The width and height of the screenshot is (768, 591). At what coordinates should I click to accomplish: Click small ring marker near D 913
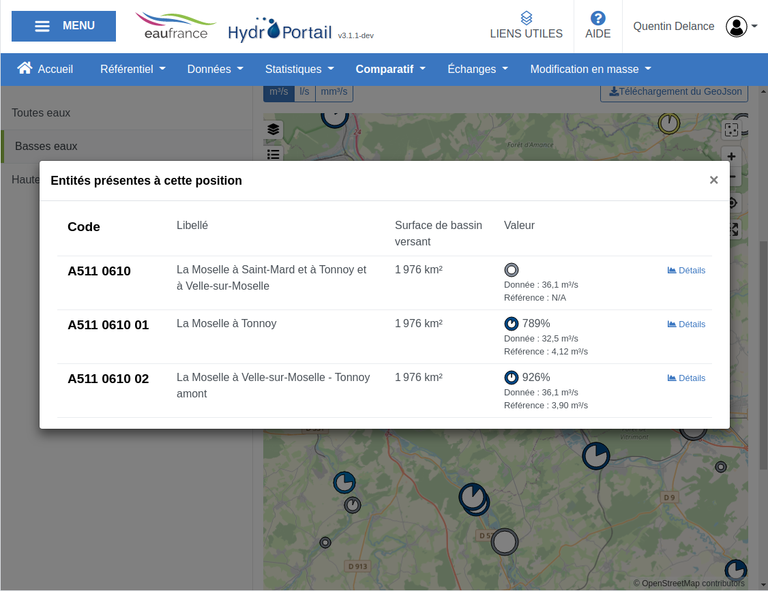325,543
